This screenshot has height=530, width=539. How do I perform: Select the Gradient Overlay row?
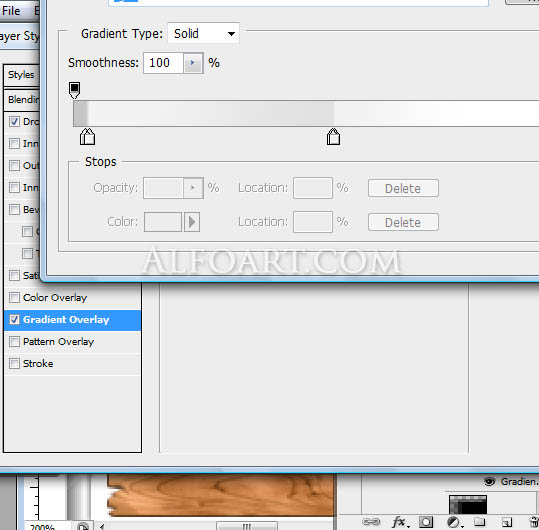[x=73, y=320]
